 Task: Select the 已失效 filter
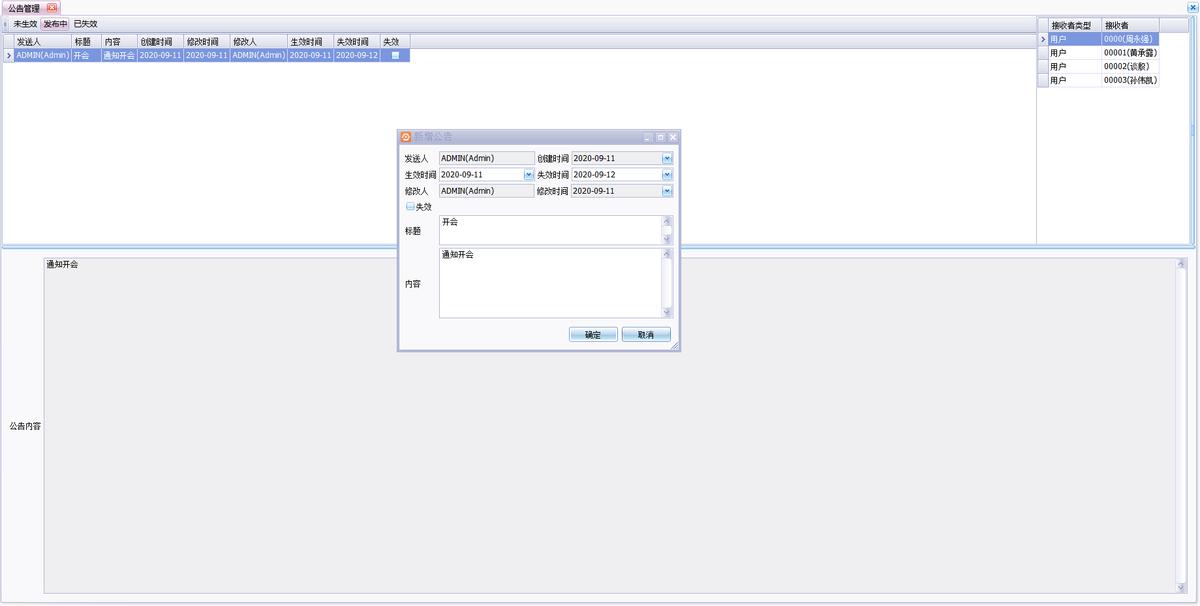tap(86, 24)
